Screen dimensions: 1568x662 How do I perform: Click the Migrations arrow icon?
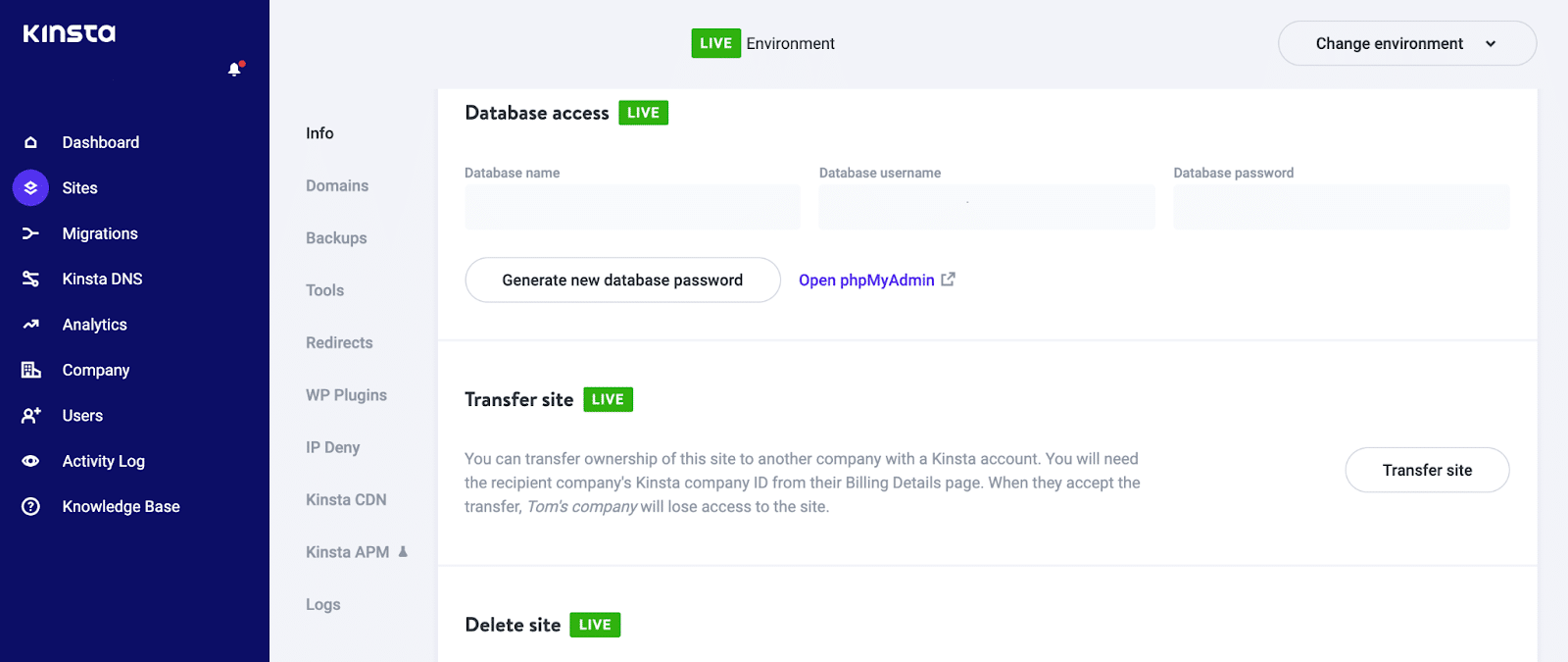click(x=30, y=233)
